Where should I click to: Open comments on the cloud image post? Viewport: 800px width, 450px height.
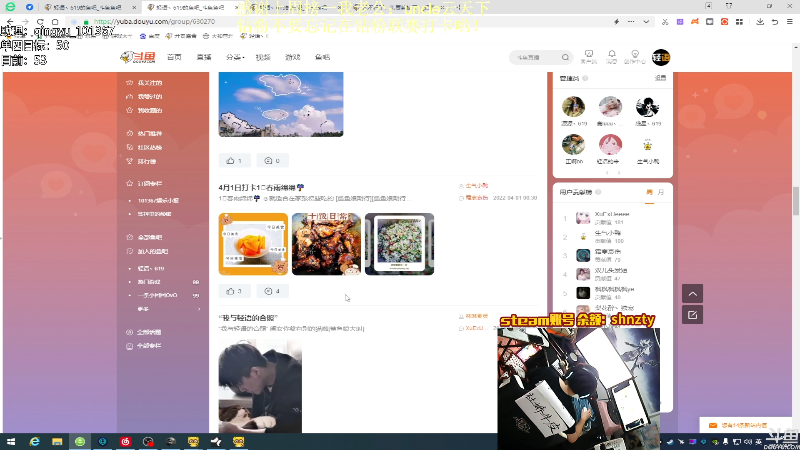272,160
